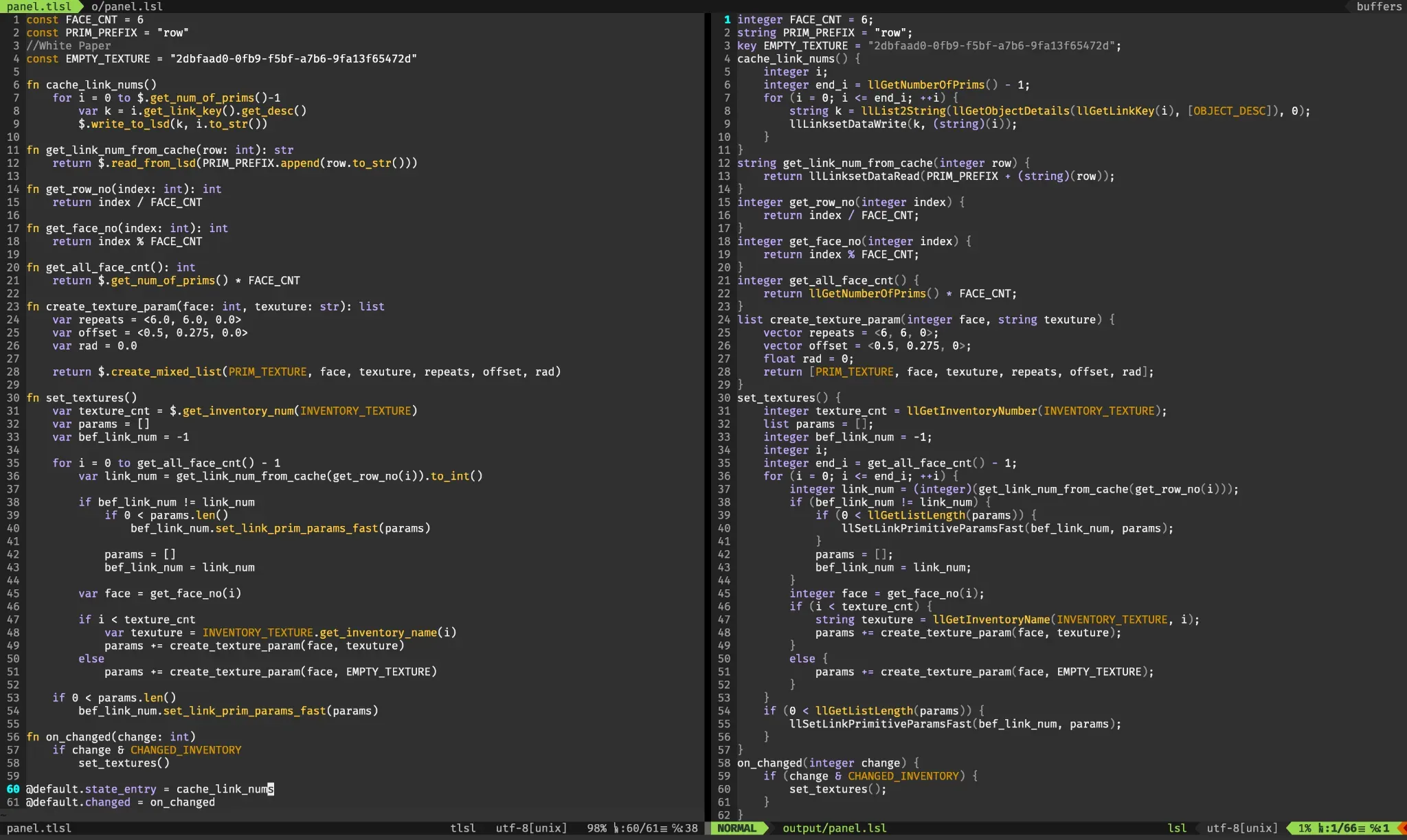This screenshot has width=1407, height=840.
Task: Click 'integer FACE_CNT = 6;' in the right pane
Action: tap(805, 19)
